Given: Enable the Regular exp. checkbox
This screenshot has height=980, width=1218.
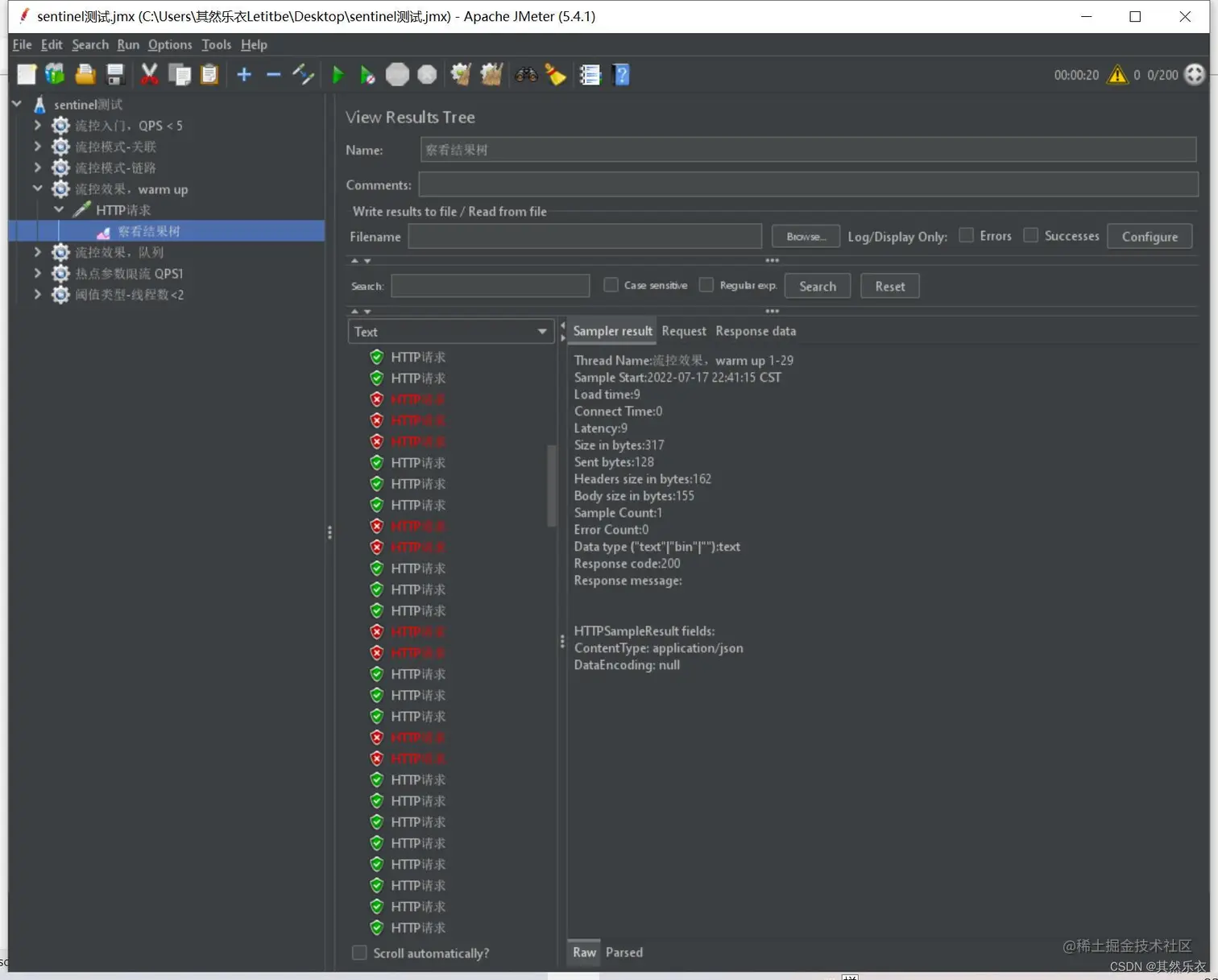Looking at the screenshot, I should click(x=706, y=285).
